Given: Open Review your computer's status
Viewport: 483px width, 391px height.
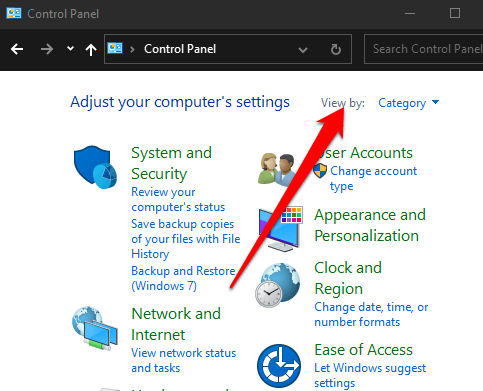Looking at the screenshot, I should [x=178, y=199].
